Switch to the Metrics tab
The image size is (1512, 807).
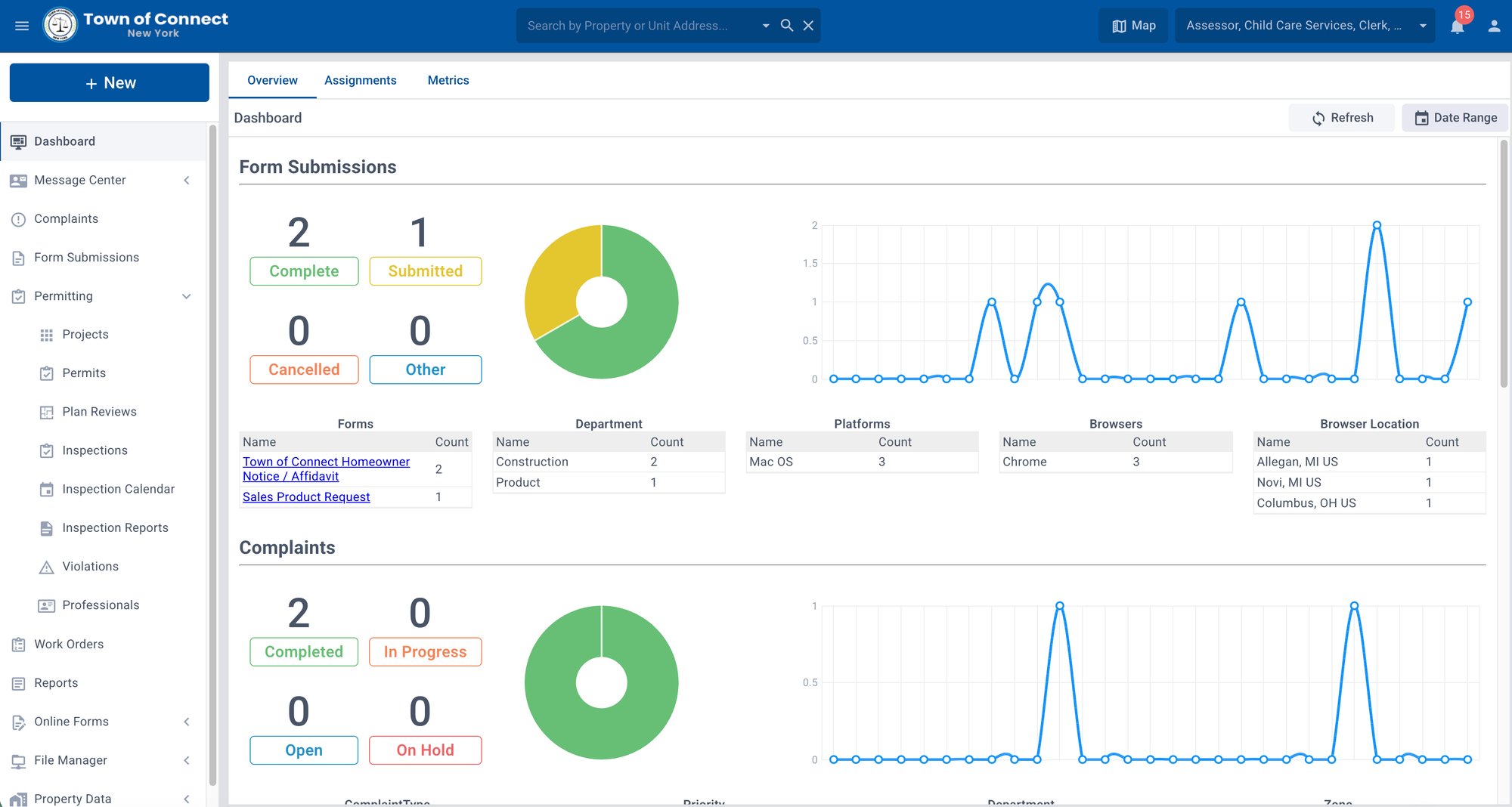click(x=448, y=80)
